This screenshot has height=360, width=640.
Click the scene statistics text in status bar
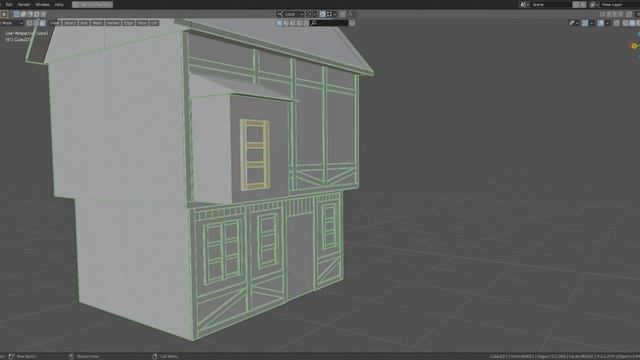[x=564, y=356]
